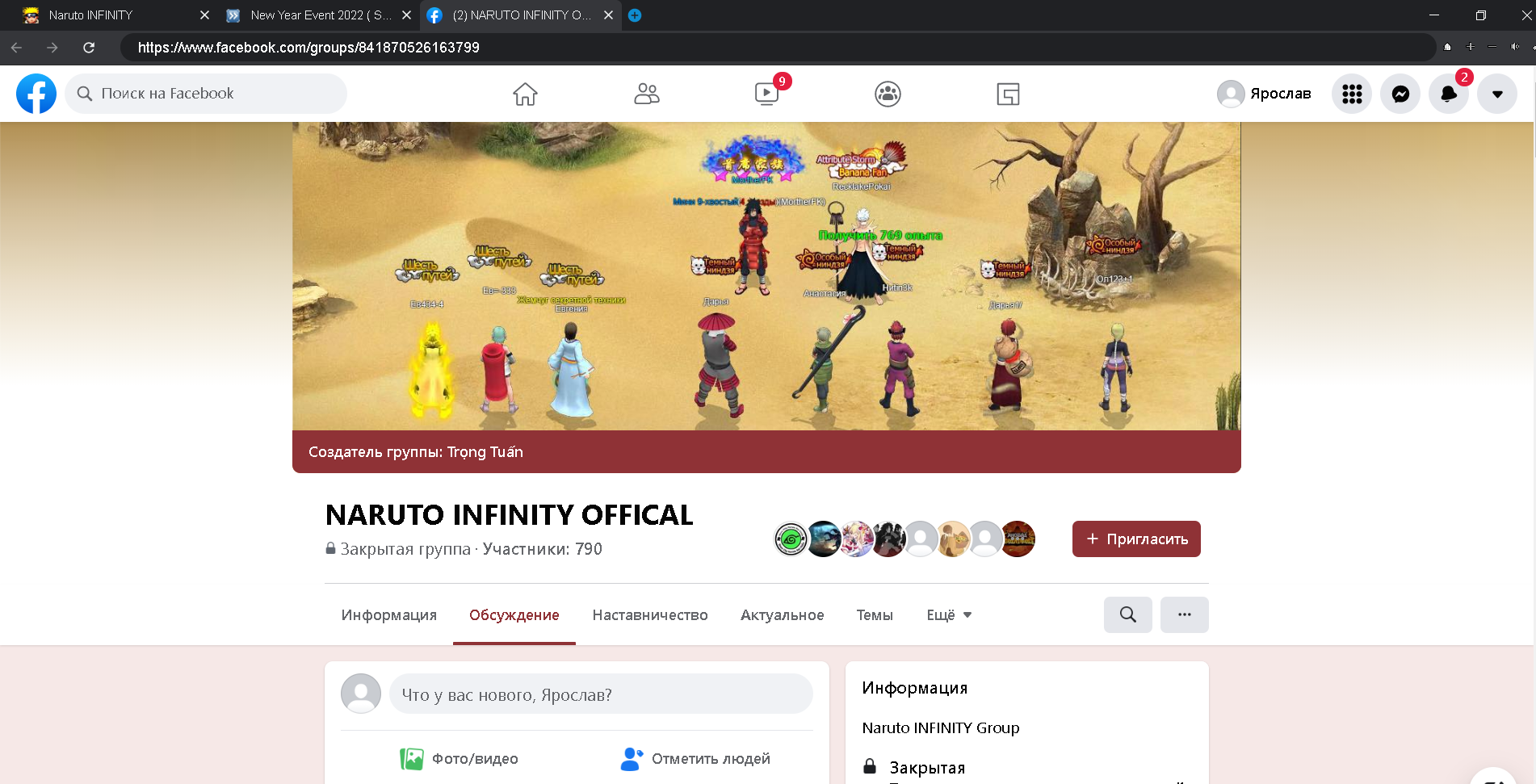Open the nine-dot Facebook menu icon
Image resolution: width=1536 pixels, height=784 pixels.
point(1352,94)
